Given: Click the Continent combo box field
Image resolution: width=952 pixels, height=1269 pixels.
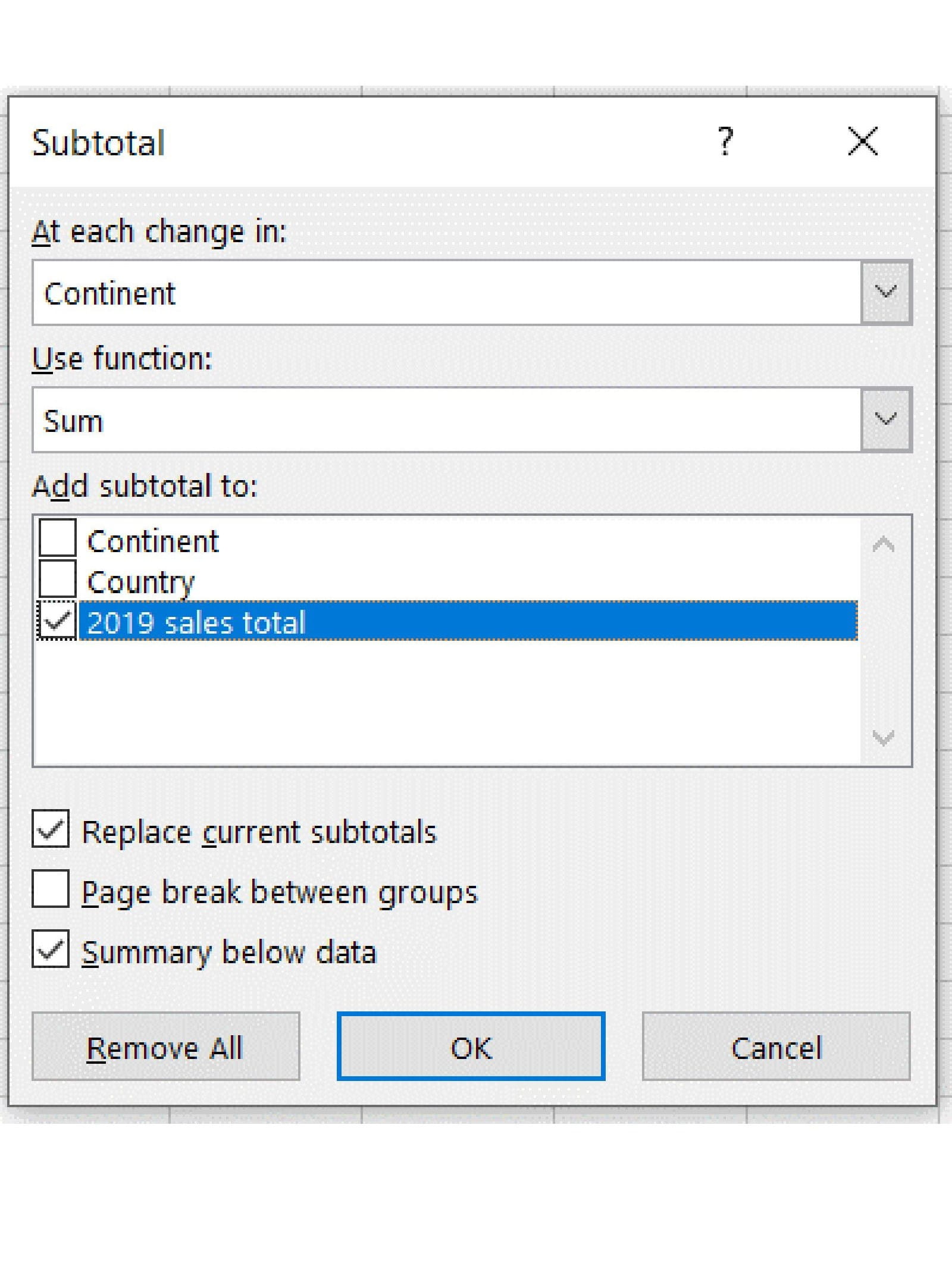Looking at the screenshot, I should pos(446,293).
